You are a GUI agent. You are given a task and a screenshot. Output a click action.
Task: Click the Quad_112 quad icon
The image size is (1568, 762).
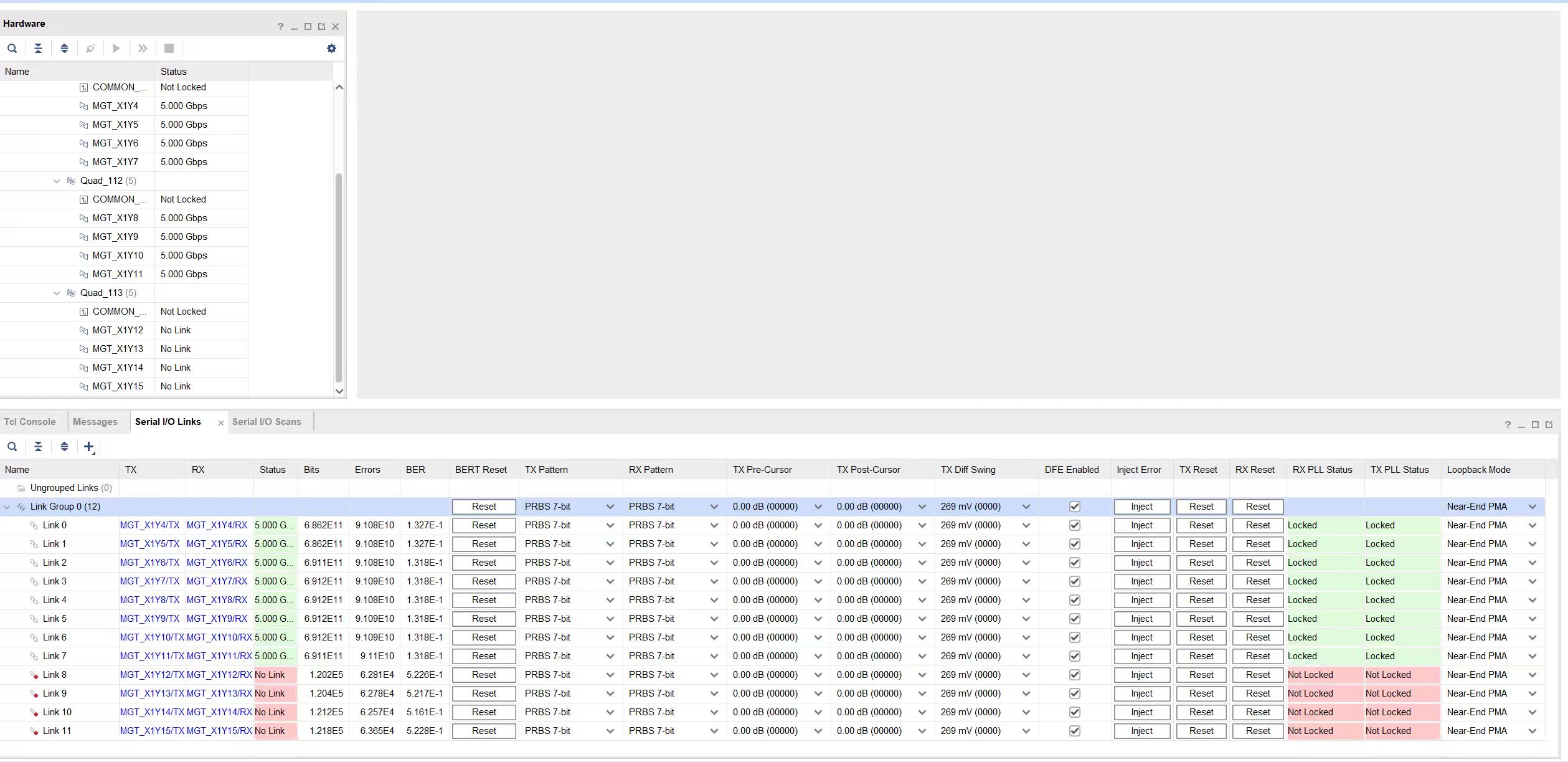pyautogui.click(x=71, y=181)
